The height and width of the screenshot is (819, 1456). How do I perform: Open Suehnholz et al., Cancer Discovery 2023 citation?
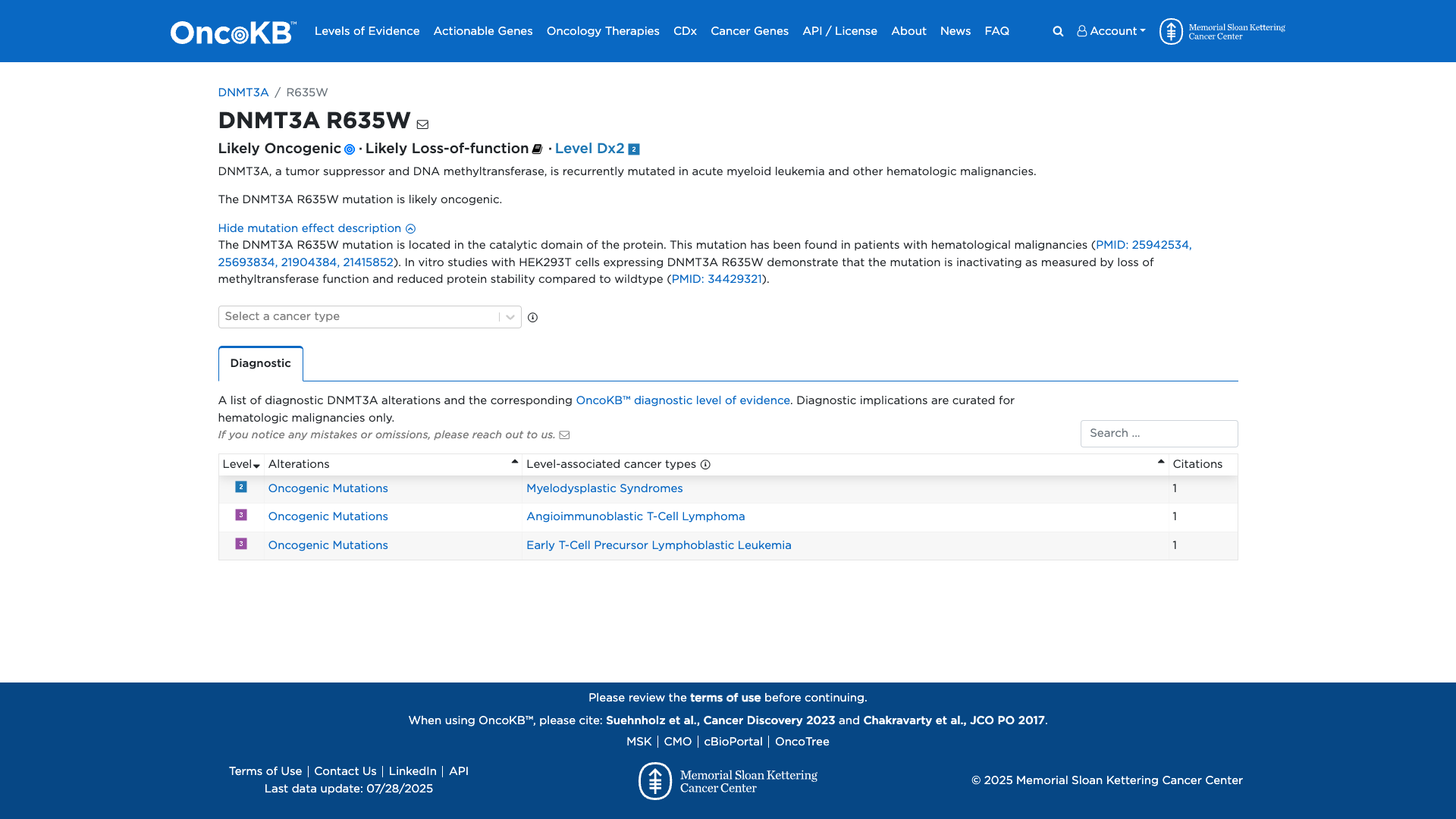(720, 720)
